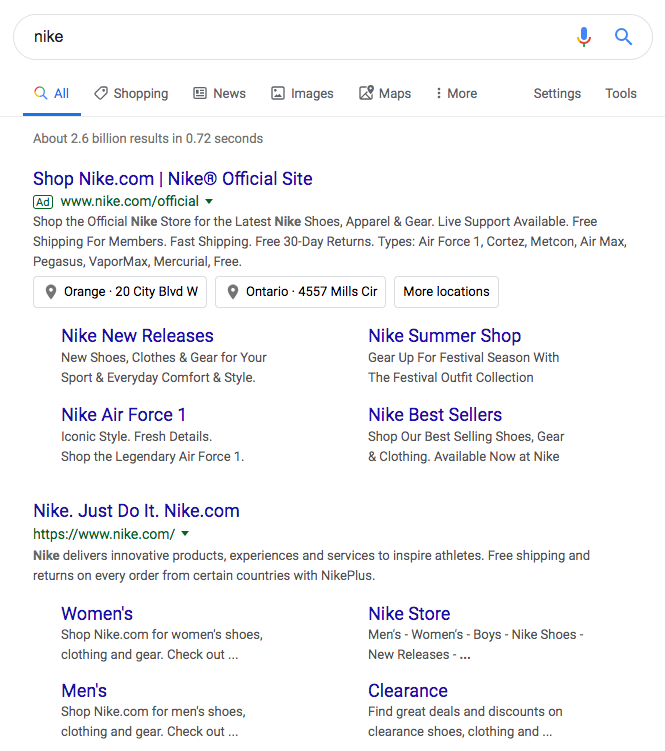
Task: Open the Nike Store sitelink
Action: (x=409, y=614)
